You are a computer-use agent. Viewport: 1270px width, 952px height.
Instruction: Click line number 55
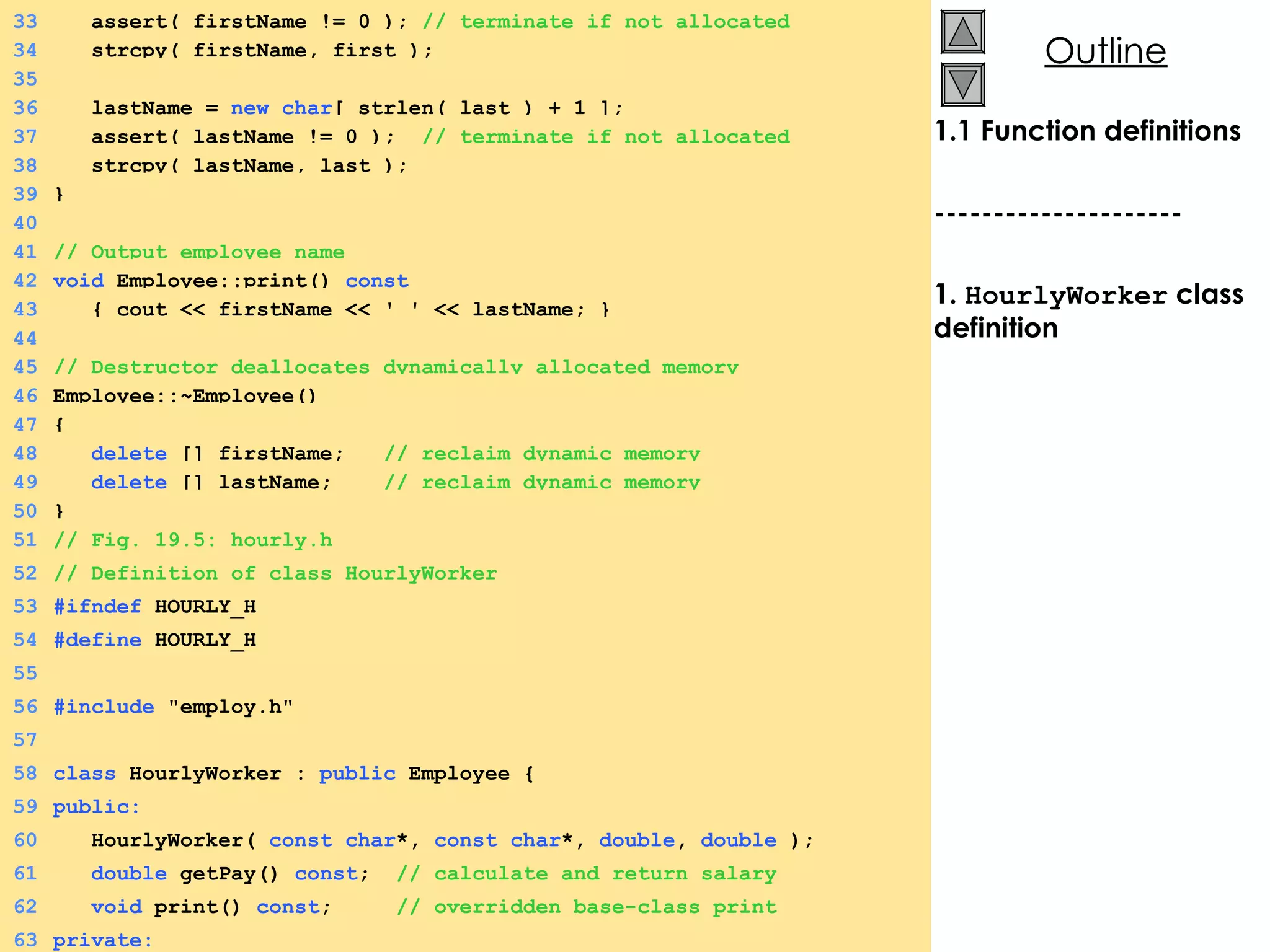[x=25, y=673]
